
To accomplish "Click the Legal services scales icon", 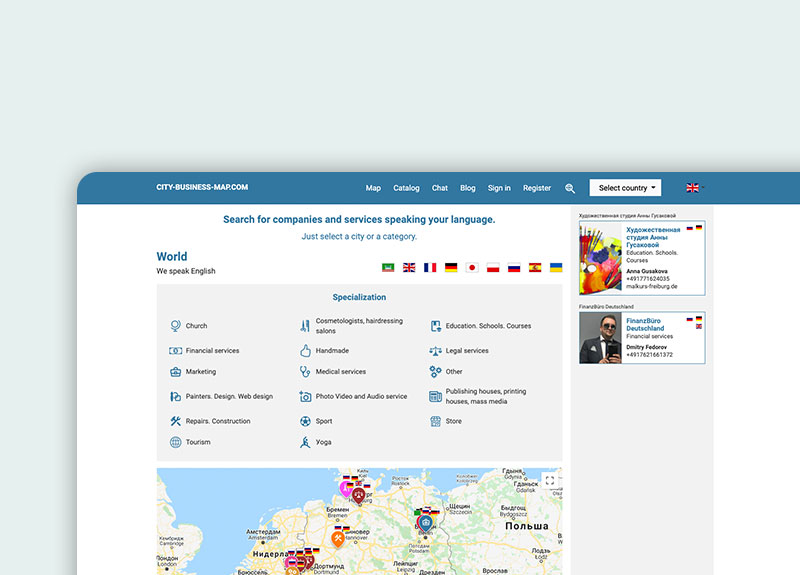I will 435,351.
